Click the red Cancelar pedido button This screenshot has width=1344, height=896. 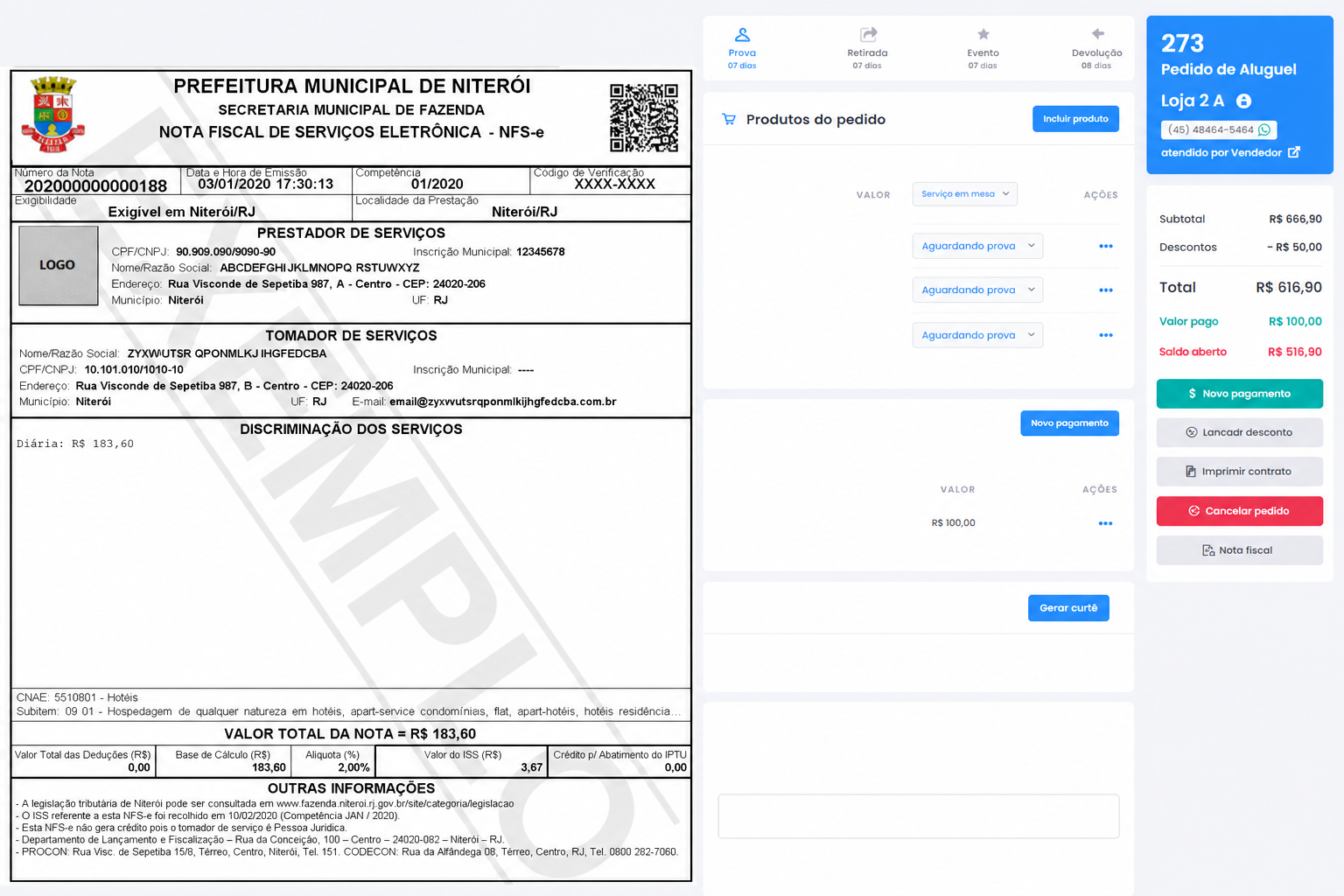pyautogui.click(x=1240, y=511)
